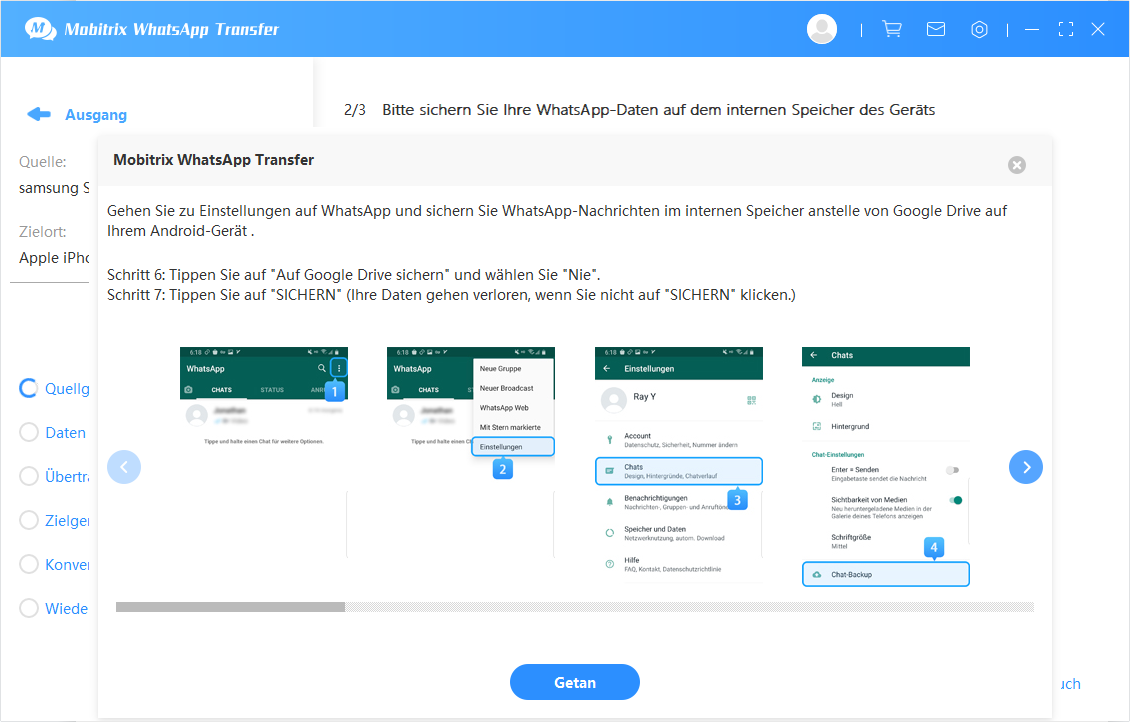Viewport: 1130px width, 722px height.
Task: Open the shopping cart icon
Action: tap(892, 29)
